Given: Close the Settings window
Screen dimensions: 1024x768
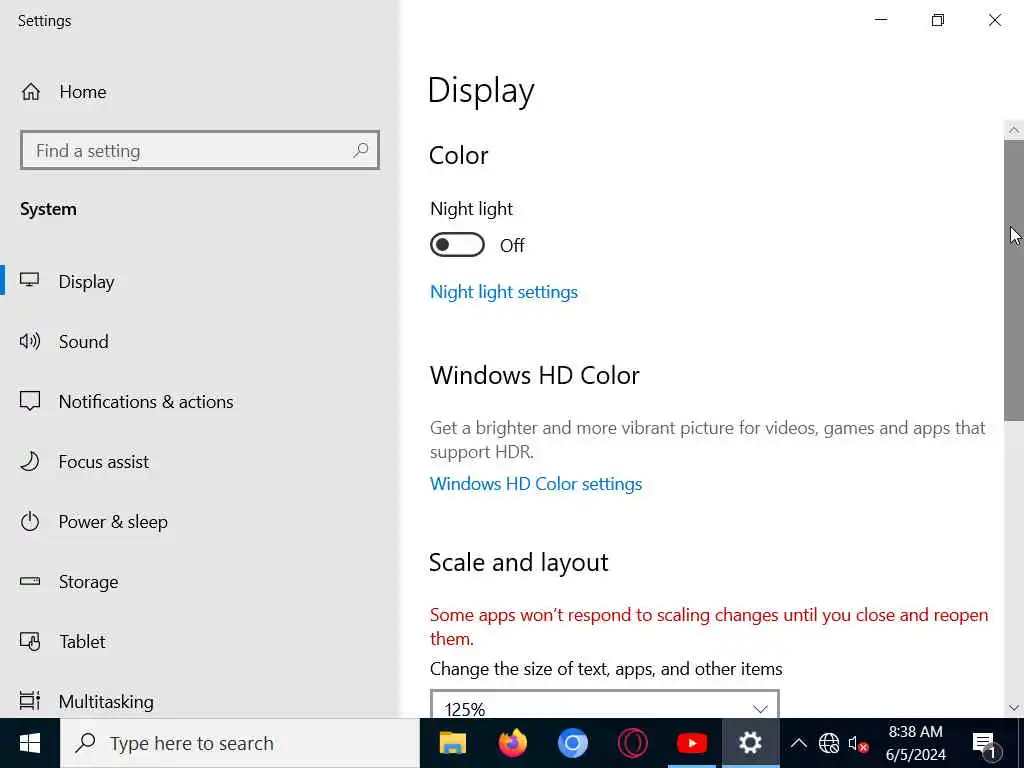Looking at the screenshot, I should [995, 20].
